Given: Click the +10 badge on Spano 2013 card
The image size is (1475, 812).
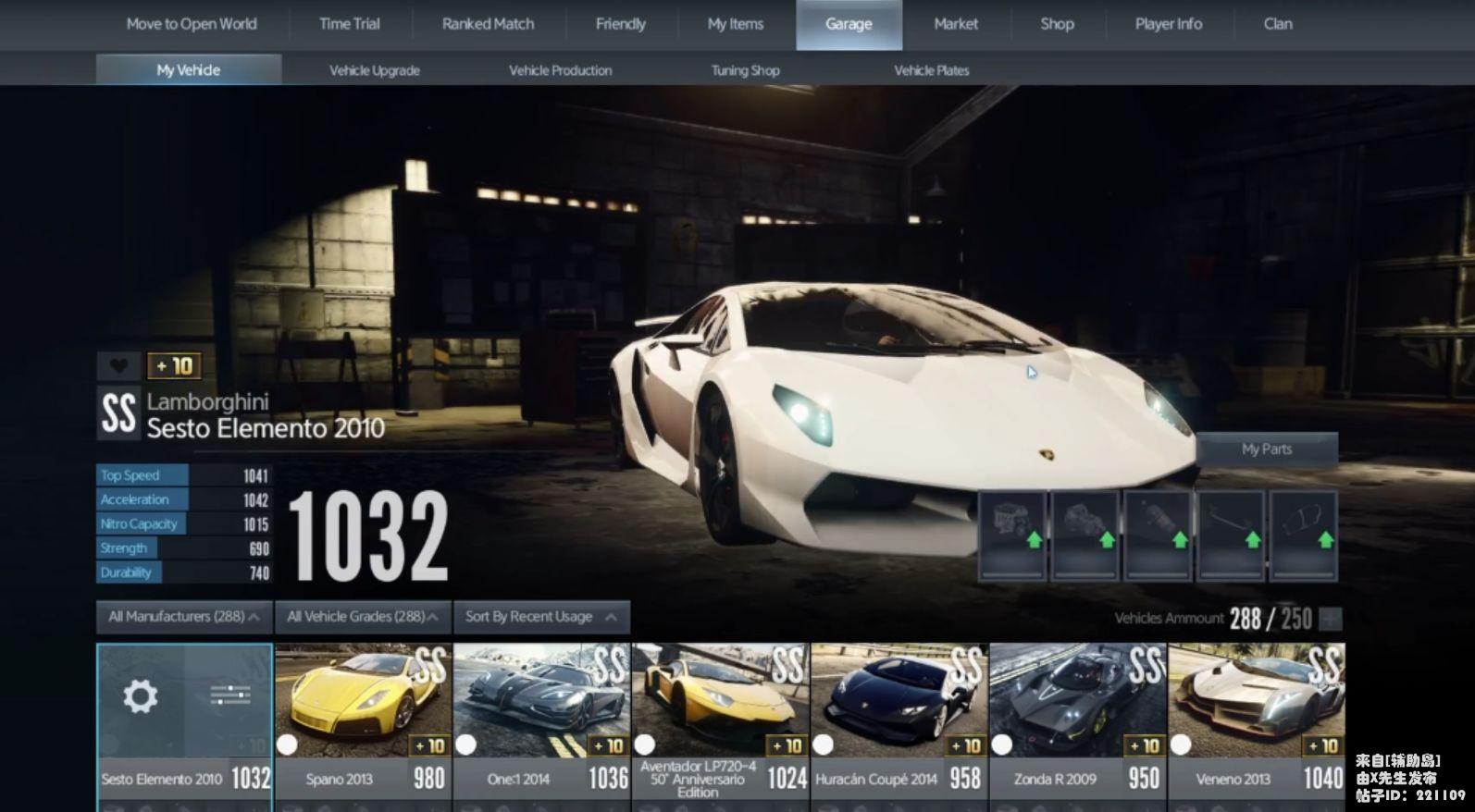Looking at the screenshot, I should 429,745.
